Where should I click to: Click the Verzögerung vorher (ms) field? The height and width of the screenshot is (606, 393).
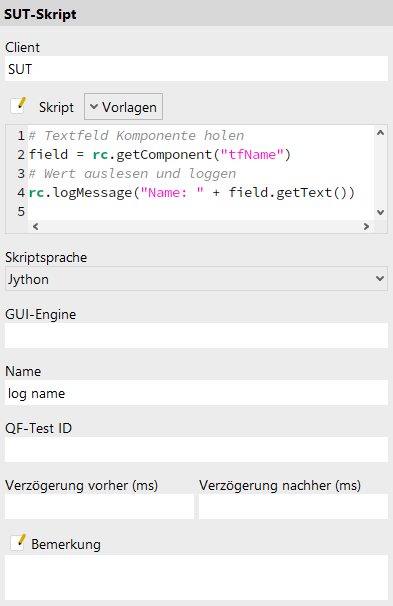[99, 506]
